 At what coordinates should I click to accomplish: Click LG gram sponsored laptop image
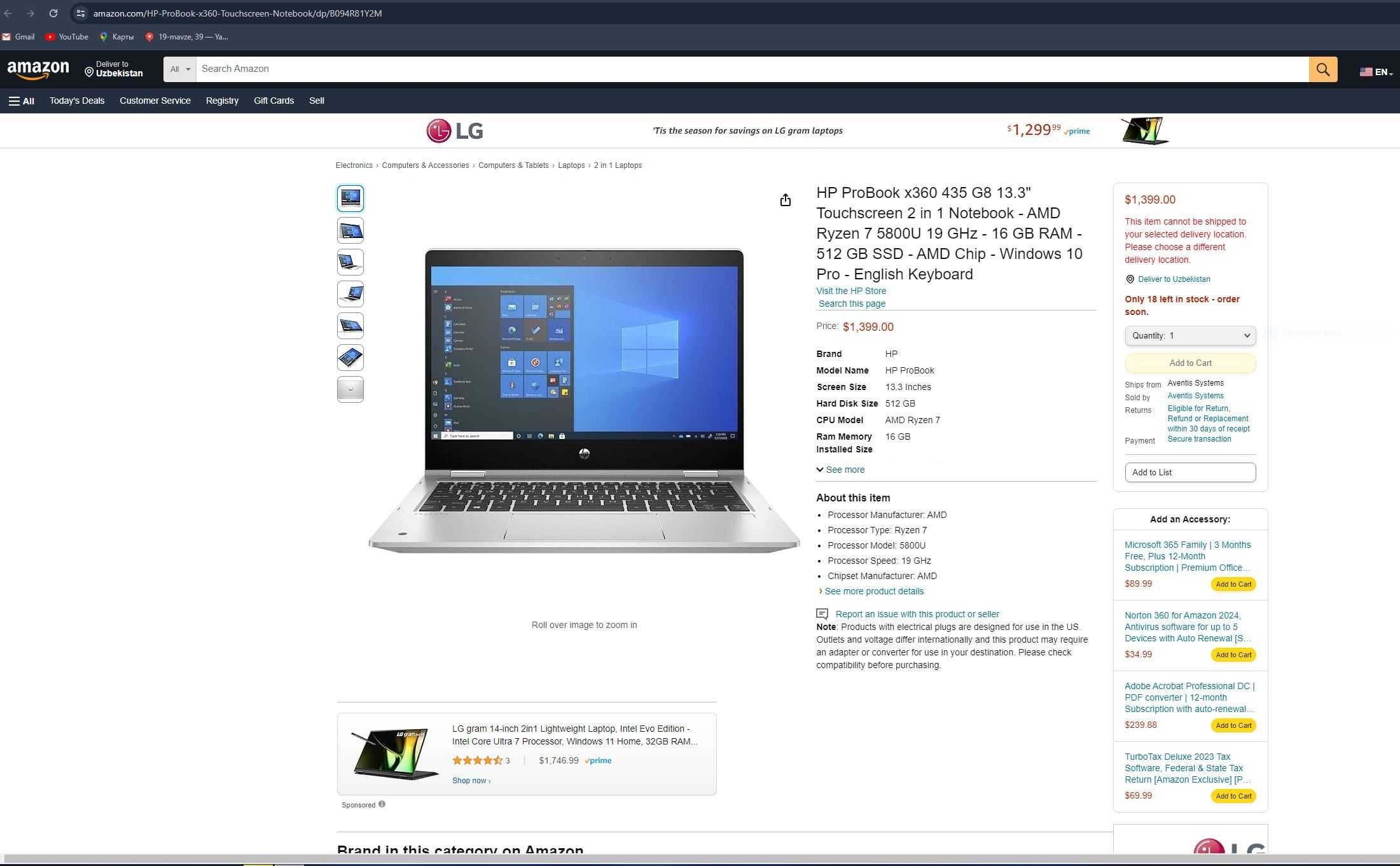click(394, 754)
